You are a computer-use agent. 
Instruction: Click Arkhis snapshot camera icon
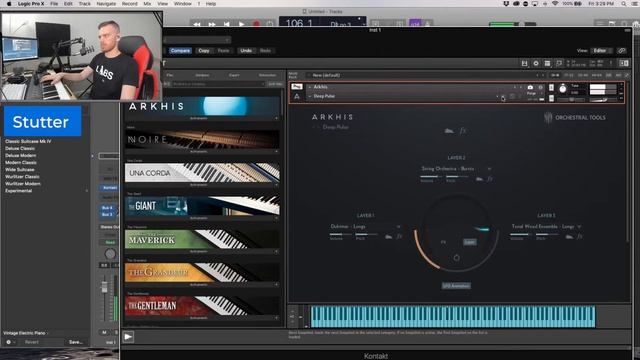[x=530, y=87]
